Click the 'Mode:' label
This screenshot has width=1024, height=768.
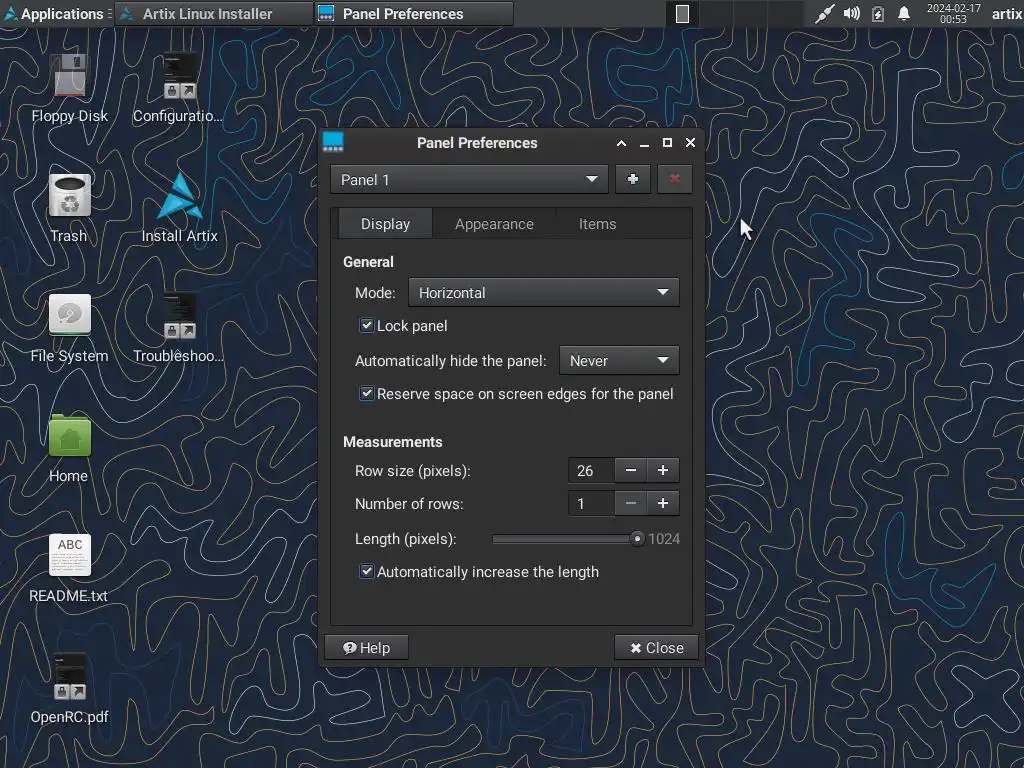(x=375, y=293)
